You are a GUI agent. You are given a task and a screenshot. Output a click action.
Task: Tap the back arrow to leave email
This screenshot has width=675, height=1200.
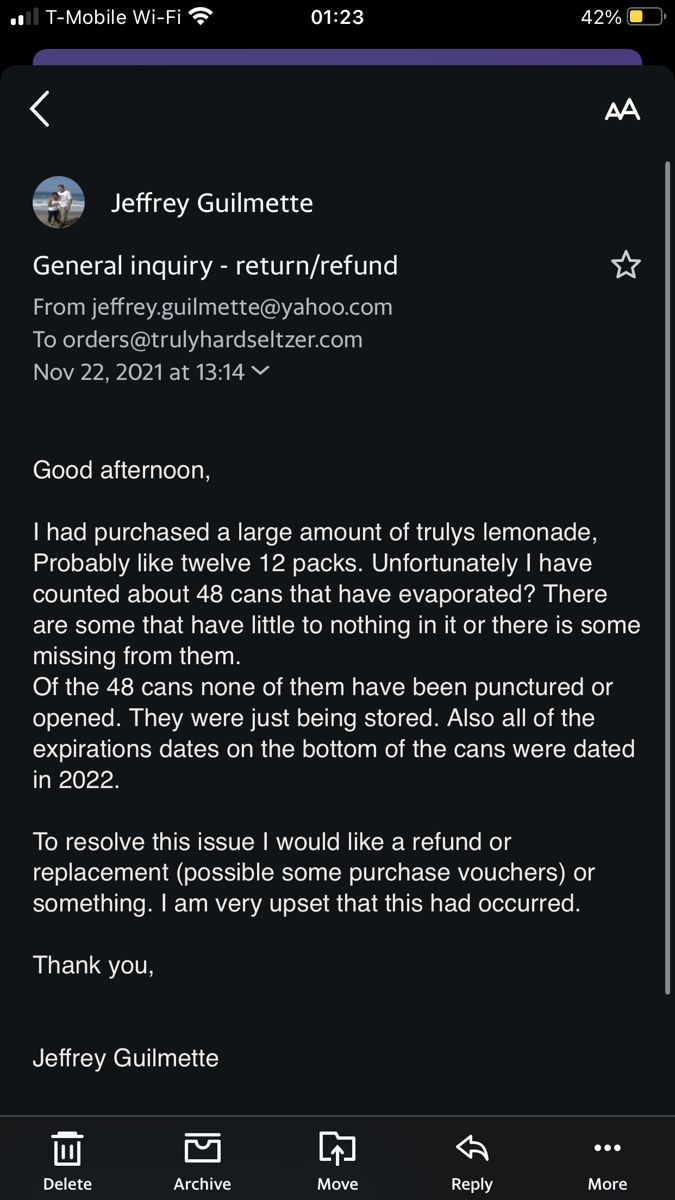tap(39, 108)
